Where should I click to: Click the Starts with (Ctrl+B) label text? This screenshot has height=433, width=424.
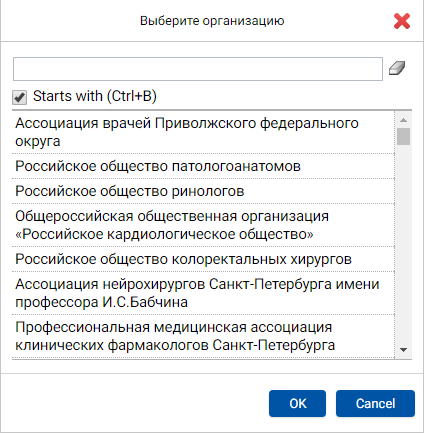[x=95, y=96]
